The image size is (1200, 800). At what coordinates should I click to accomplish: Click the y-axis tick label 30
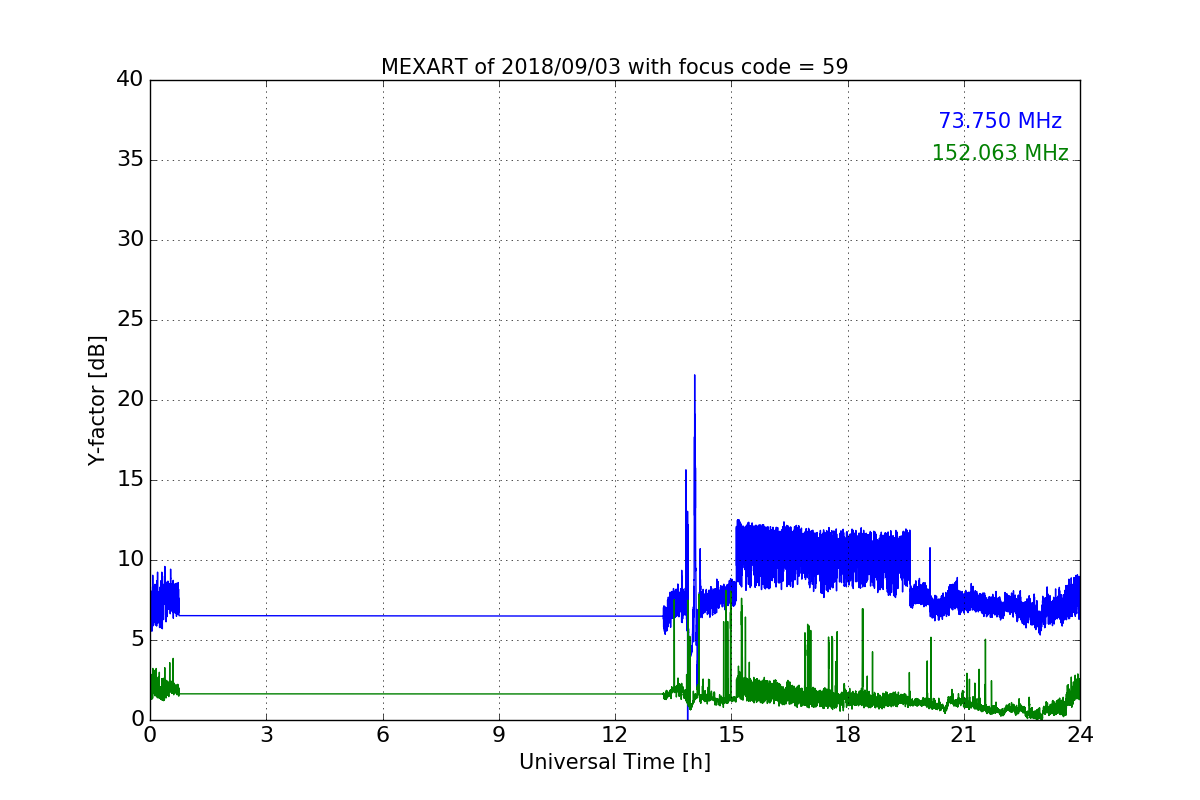pyautogui.click(x=129, y=240)
